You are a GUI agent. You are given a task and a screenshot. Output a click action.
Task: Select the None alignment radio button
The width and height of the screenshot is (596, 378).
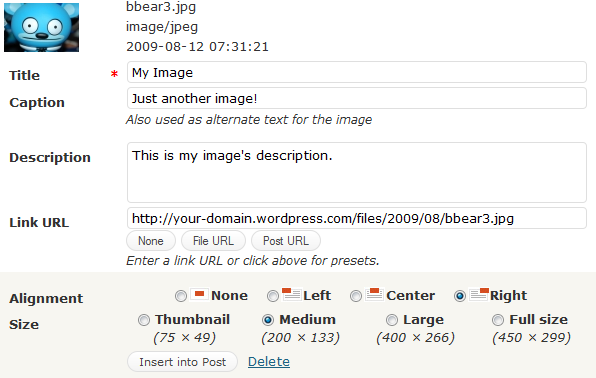coord(181,296)
